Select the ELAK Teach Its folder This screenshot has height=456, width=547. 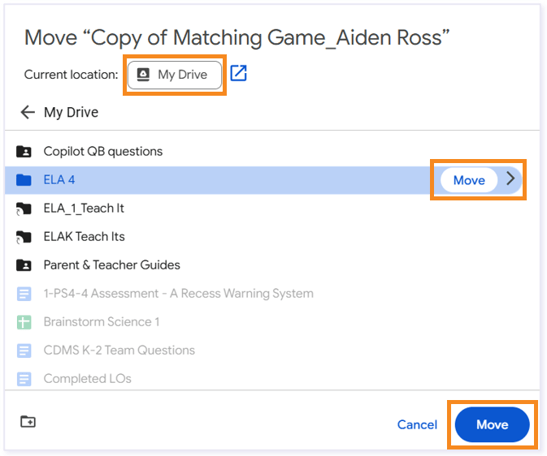272,237
